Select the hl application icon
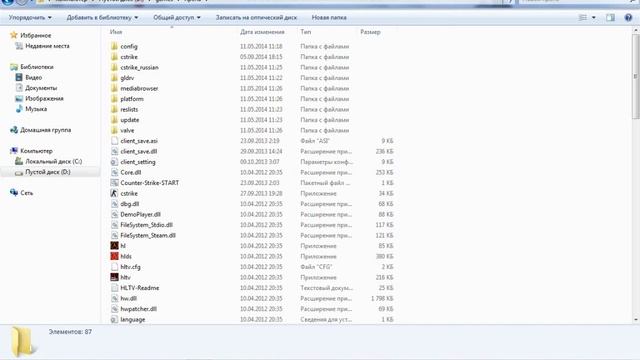 (114, 246)
